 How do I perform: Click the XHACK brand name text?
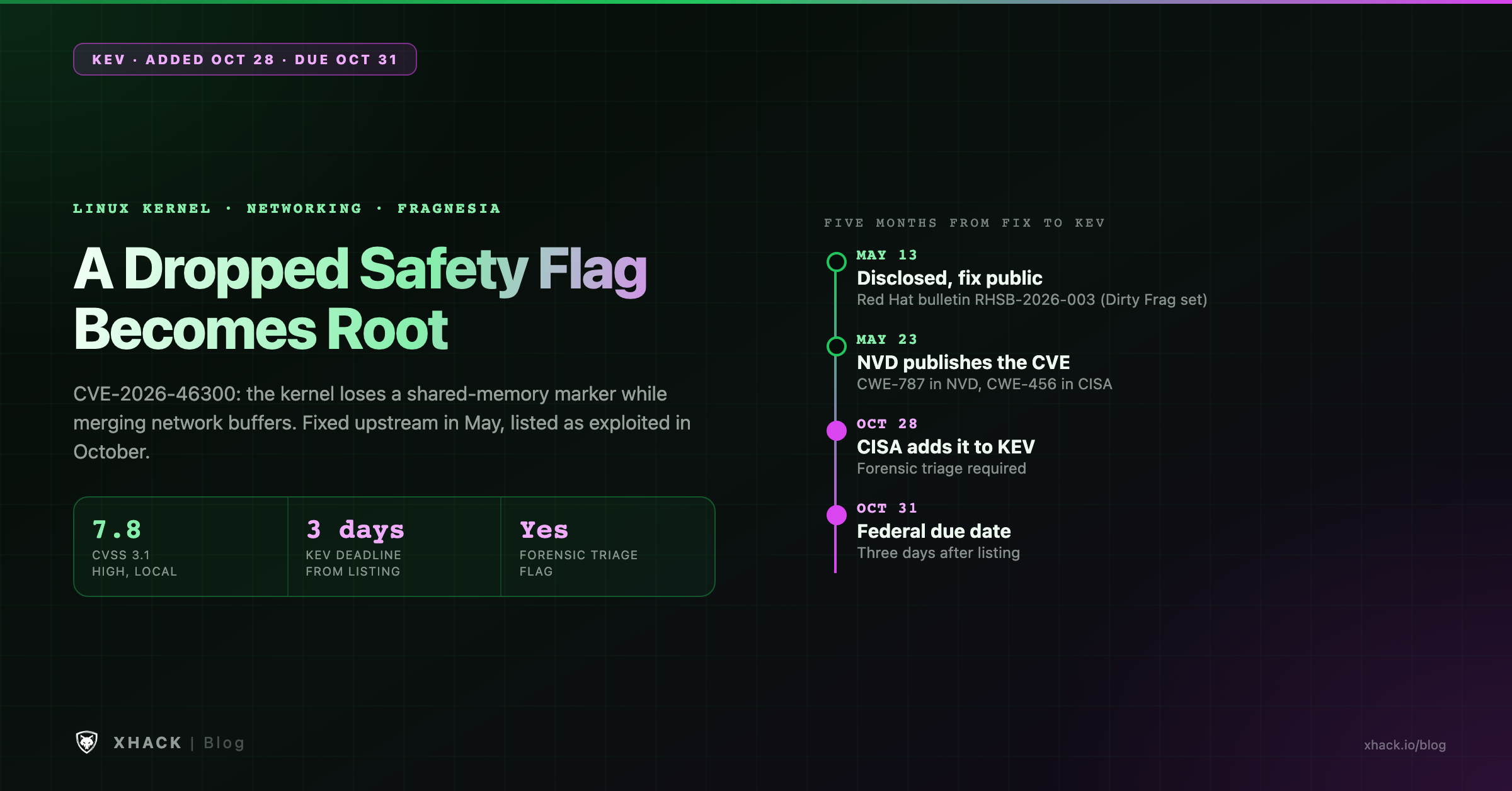pyautogui.click(x=148, y=743)
